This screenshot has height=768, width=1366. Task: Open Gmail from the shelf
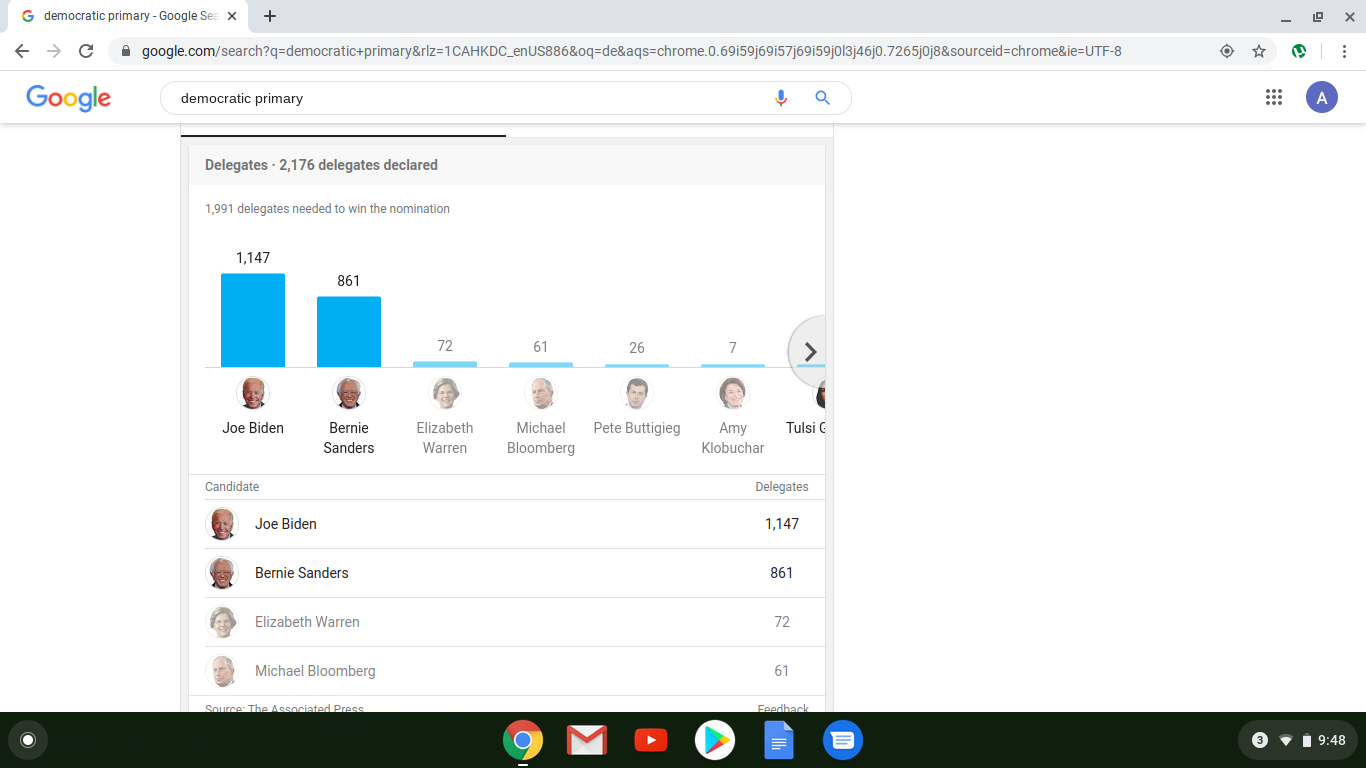pos(587,740)
